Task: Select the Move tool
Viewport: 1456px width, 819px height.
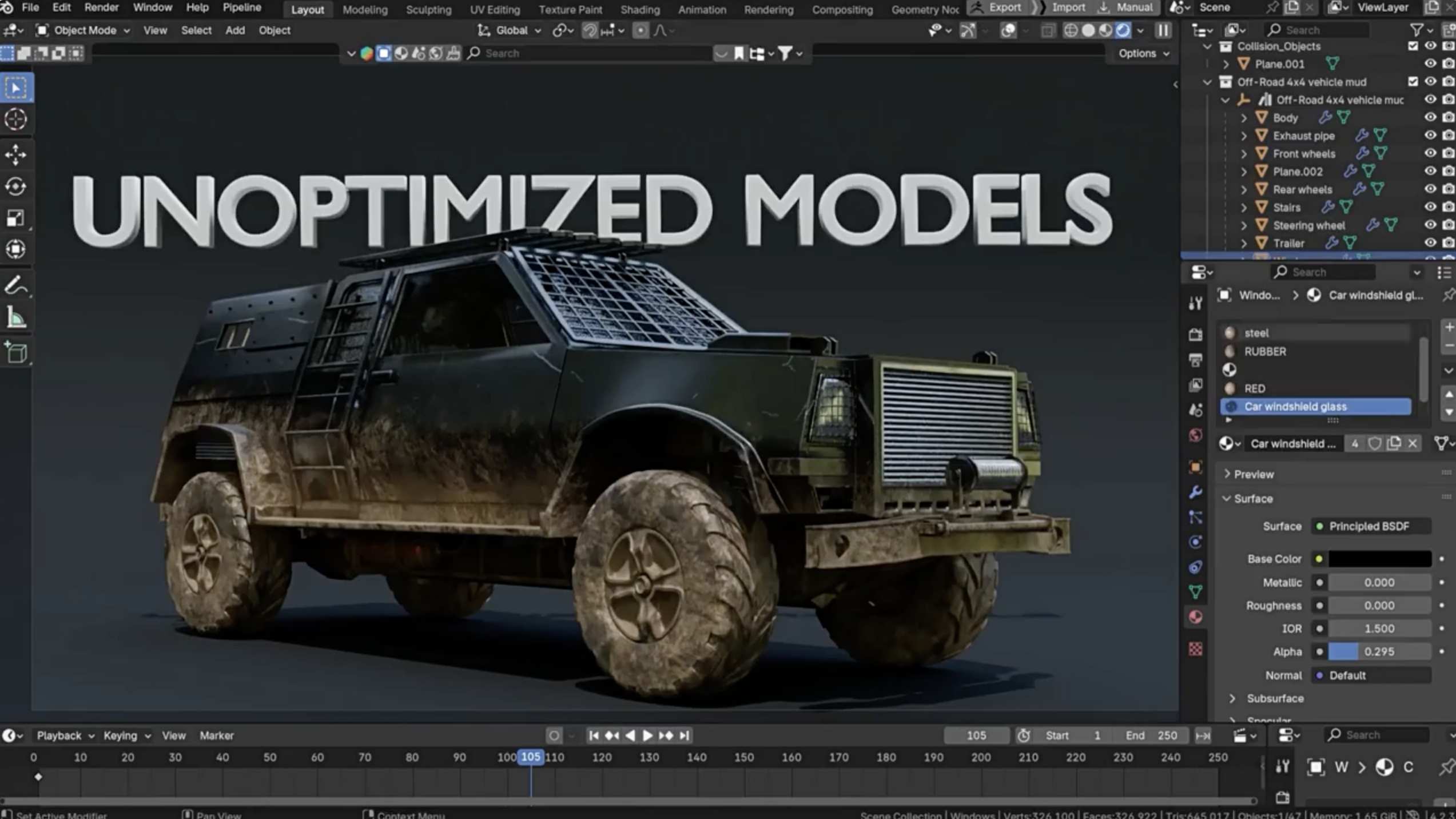Action: click(x=15, y=154)
